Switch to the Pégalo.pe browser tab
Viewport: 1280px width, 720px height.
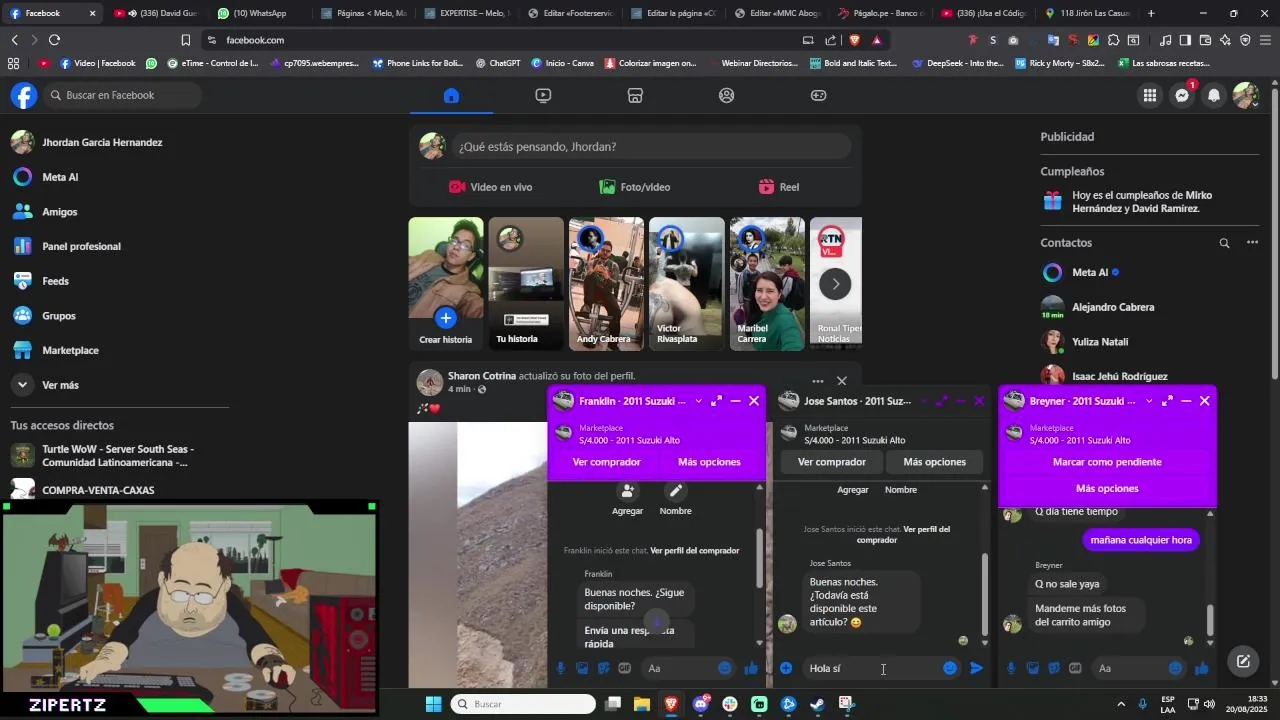pos(881,13)
